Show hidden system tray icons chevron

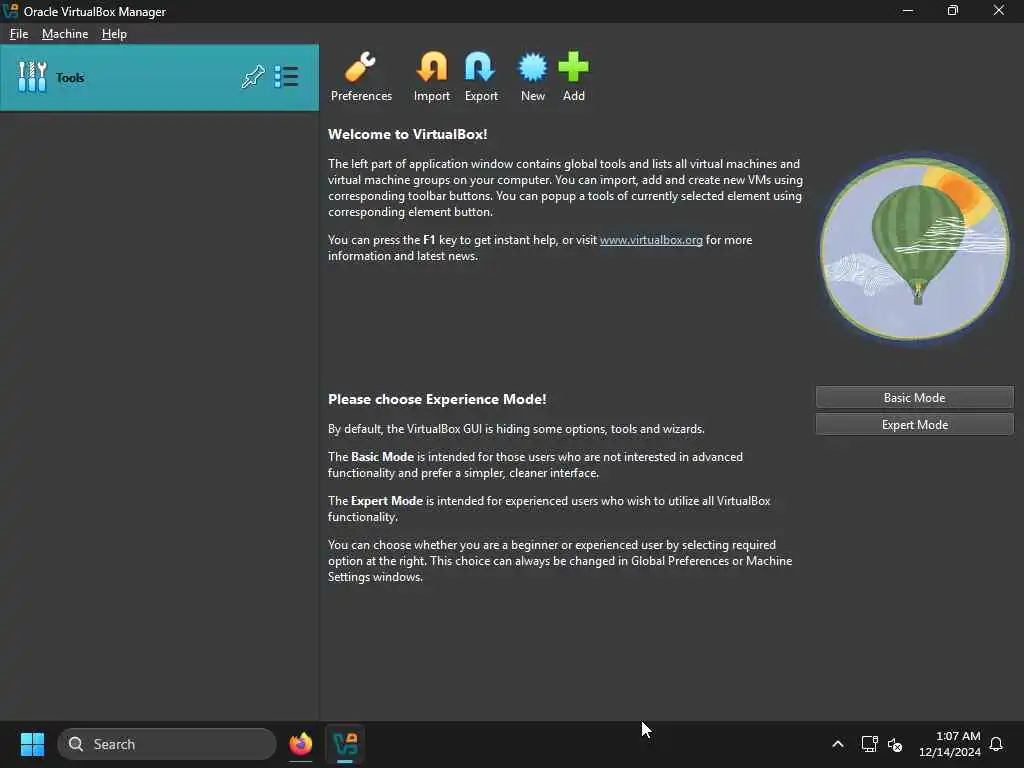pyautogui.click(x=838, y=744)
